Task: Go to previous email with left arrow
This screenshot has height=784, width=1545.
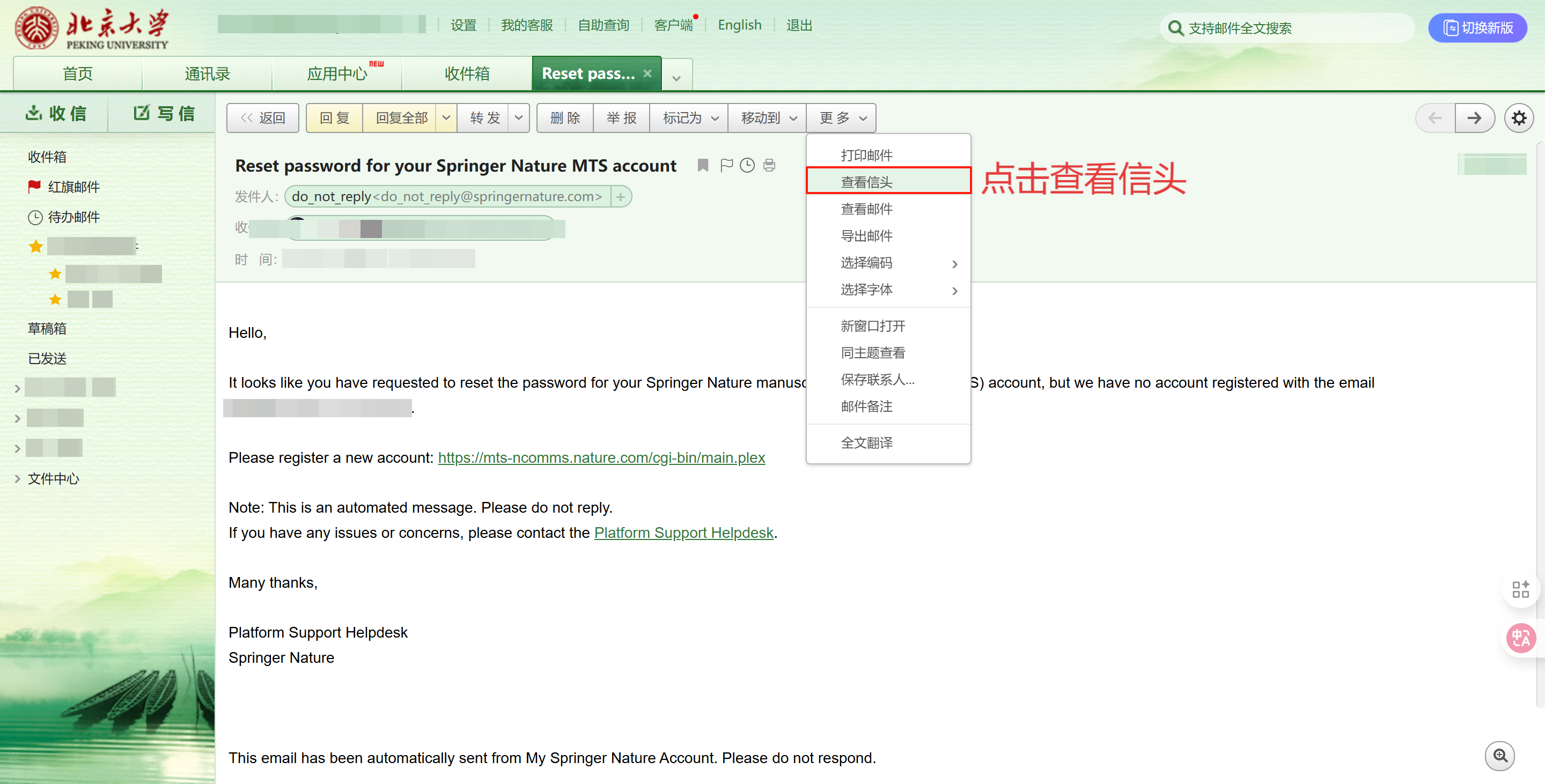Action: tap(1435, 118)
